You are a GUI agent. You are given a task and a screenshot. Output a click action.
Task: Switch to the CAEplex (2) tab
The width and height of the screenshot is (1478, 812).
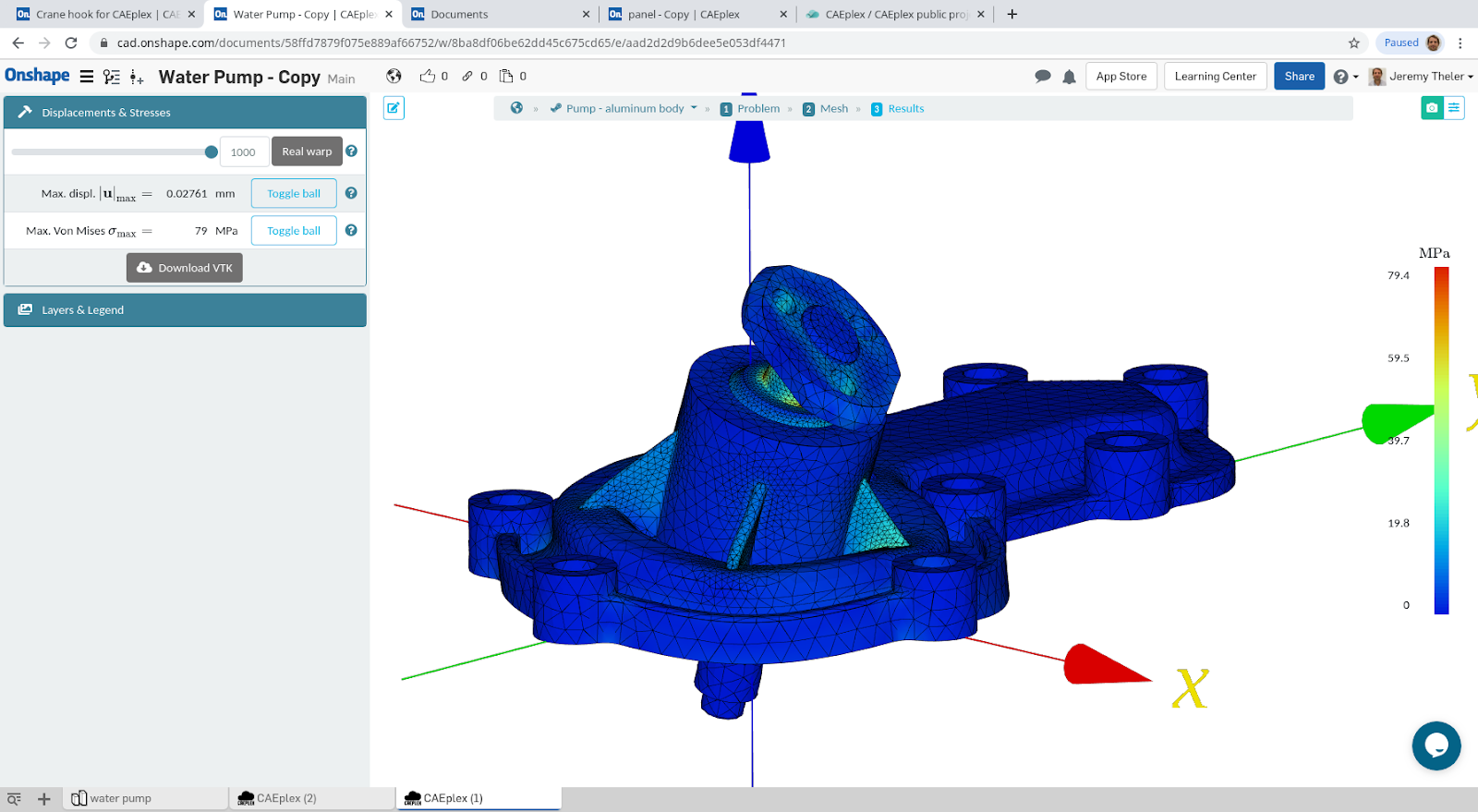286,798
